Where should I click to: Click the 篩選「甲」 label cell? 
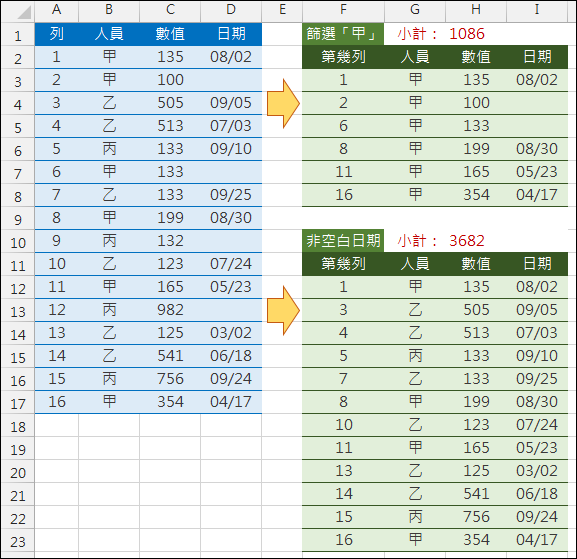pyautogui.click(x=343, y=34)
